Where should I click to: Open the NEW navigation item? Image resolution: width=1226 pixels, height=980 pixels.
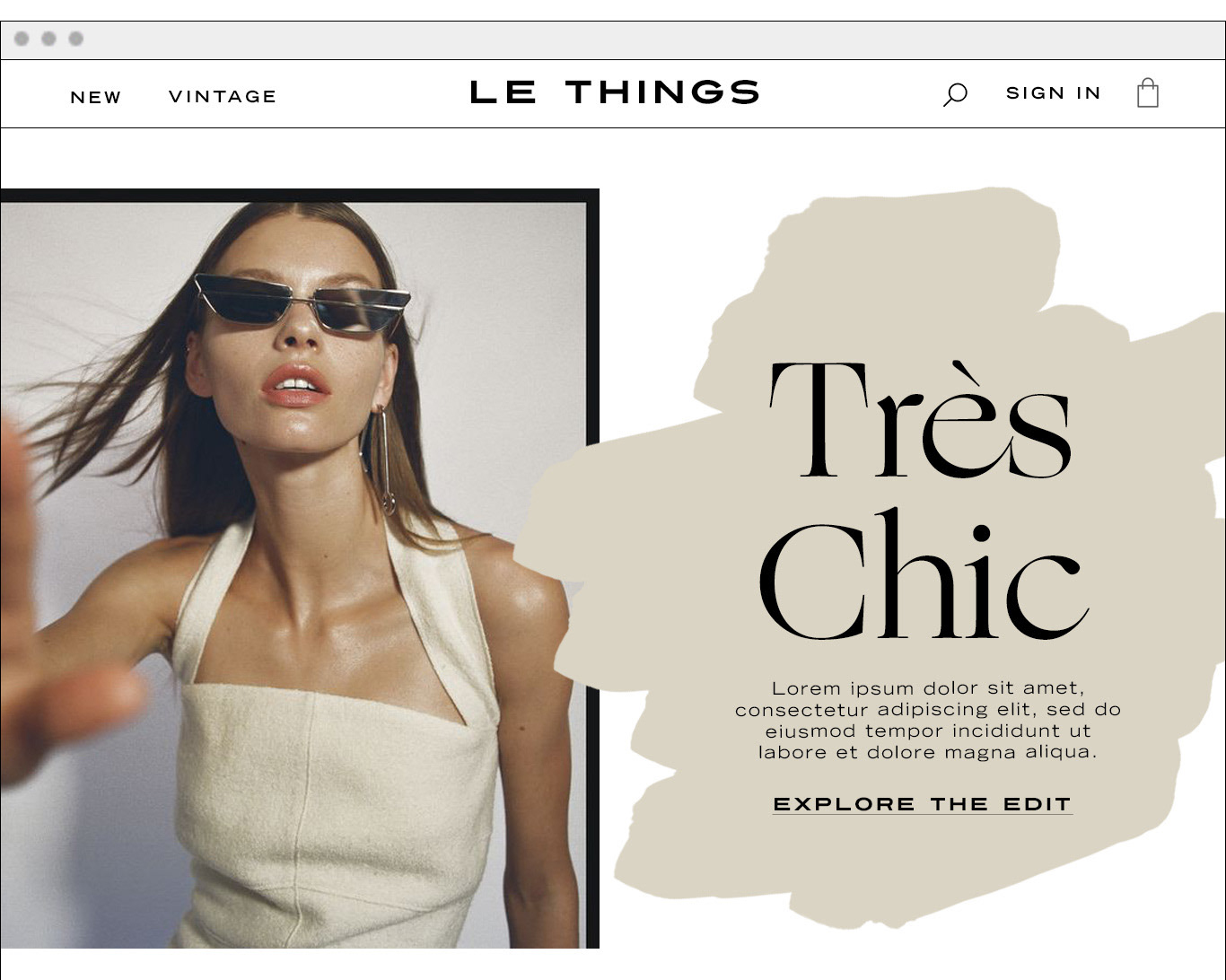(96, 97)
